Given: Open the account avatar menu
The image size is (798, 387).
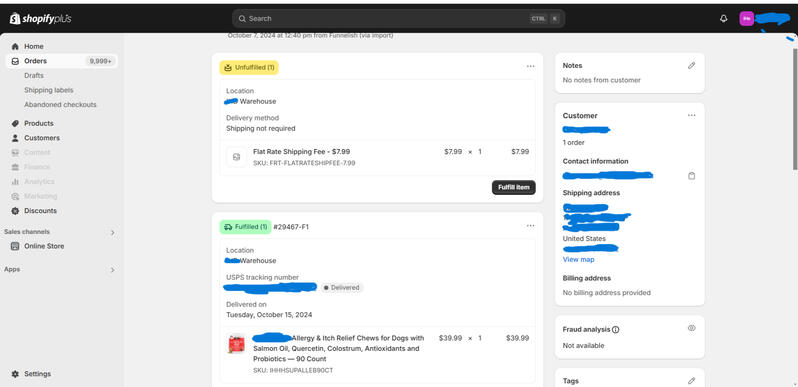Looking at the screenshot, I should [747, 19].
